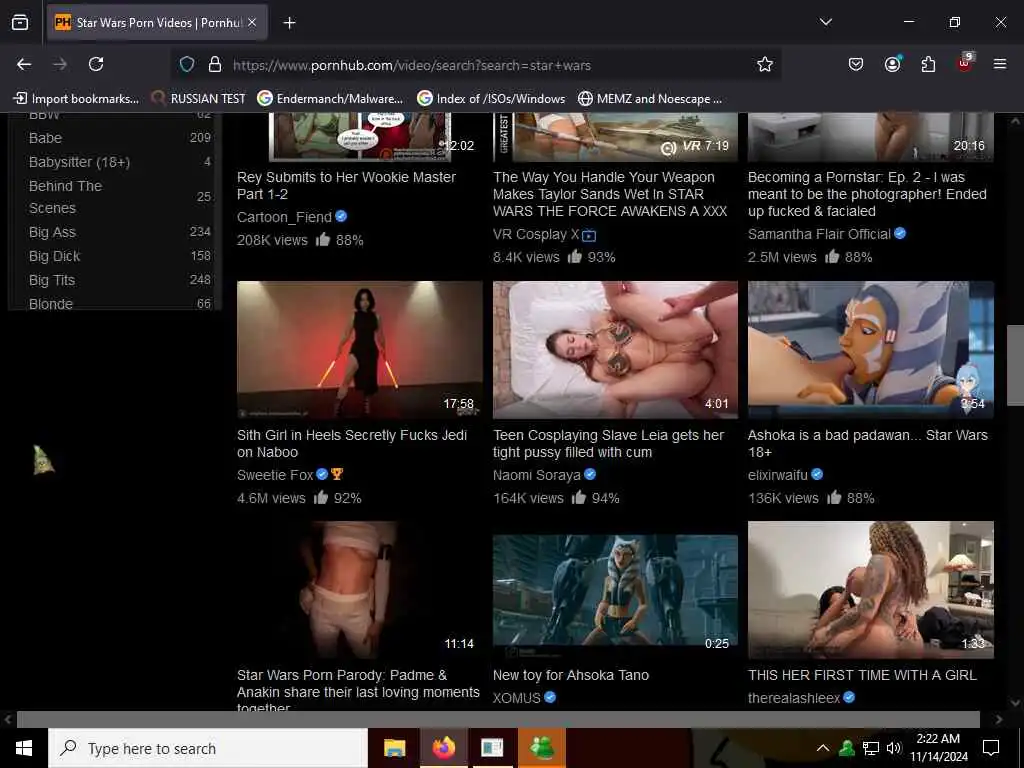The height and width of the screenshot is (768, 1024).
Task: Show site security info via padlock
Action: coord(214,65)
